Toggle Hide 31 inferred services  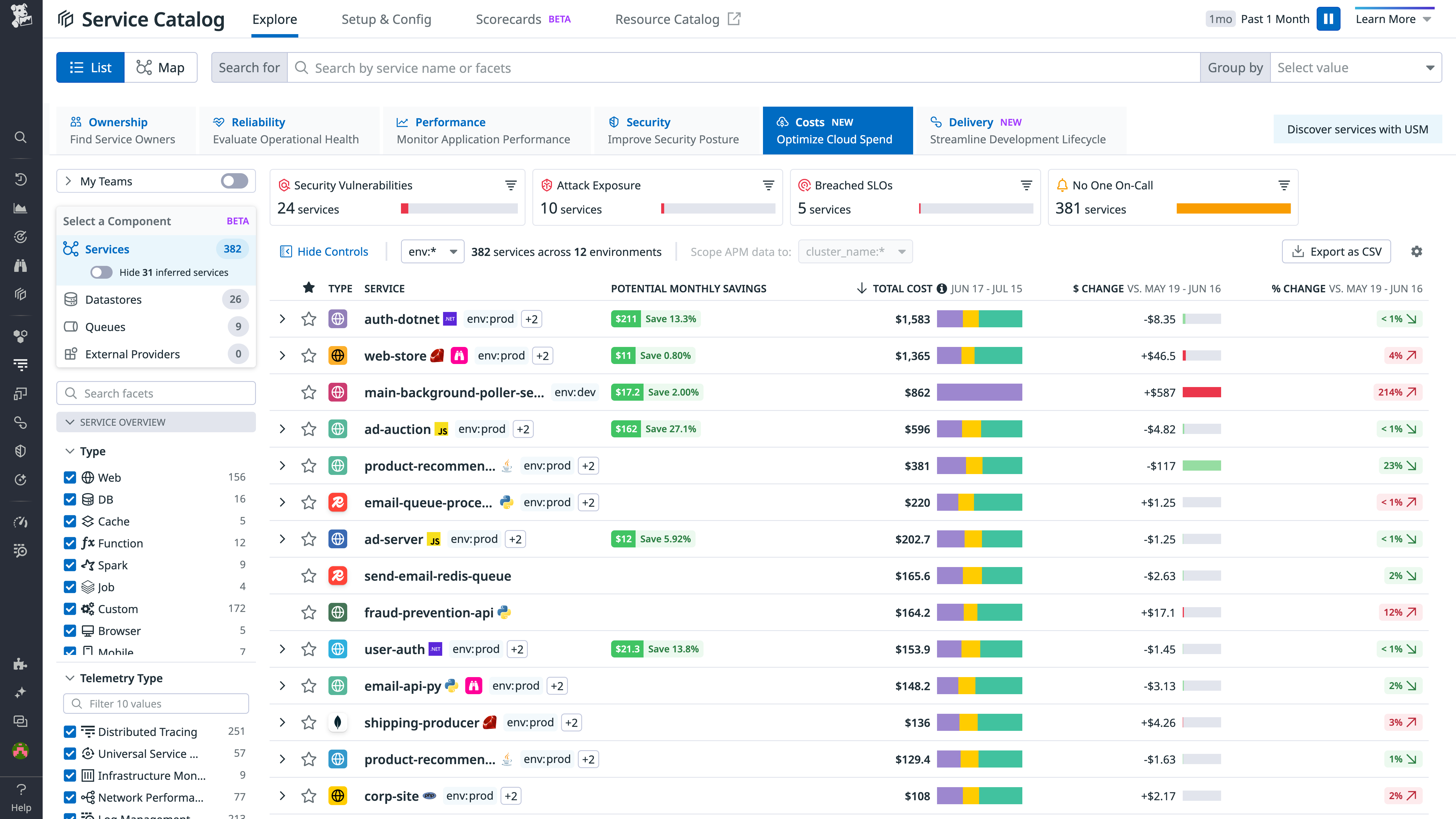(x=101, y=272)
